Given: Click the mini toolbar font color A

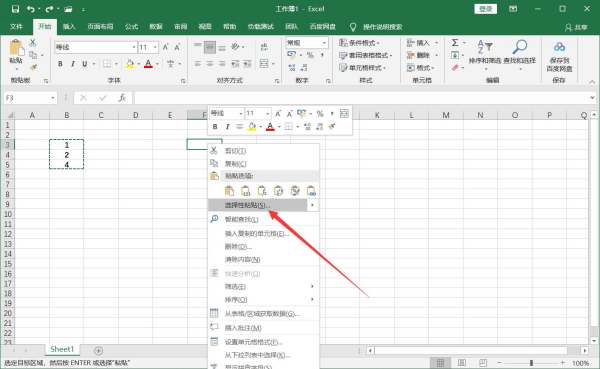Looking at the screenshot, I should click(270, 126).
